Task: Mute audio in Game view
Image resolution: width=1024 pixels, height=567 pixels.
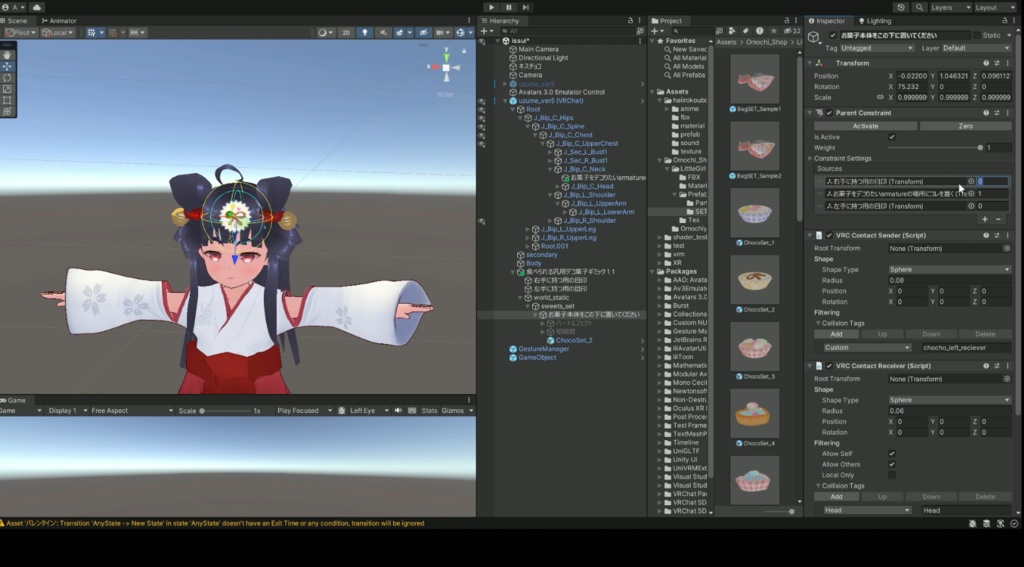Action: point(398,411)
